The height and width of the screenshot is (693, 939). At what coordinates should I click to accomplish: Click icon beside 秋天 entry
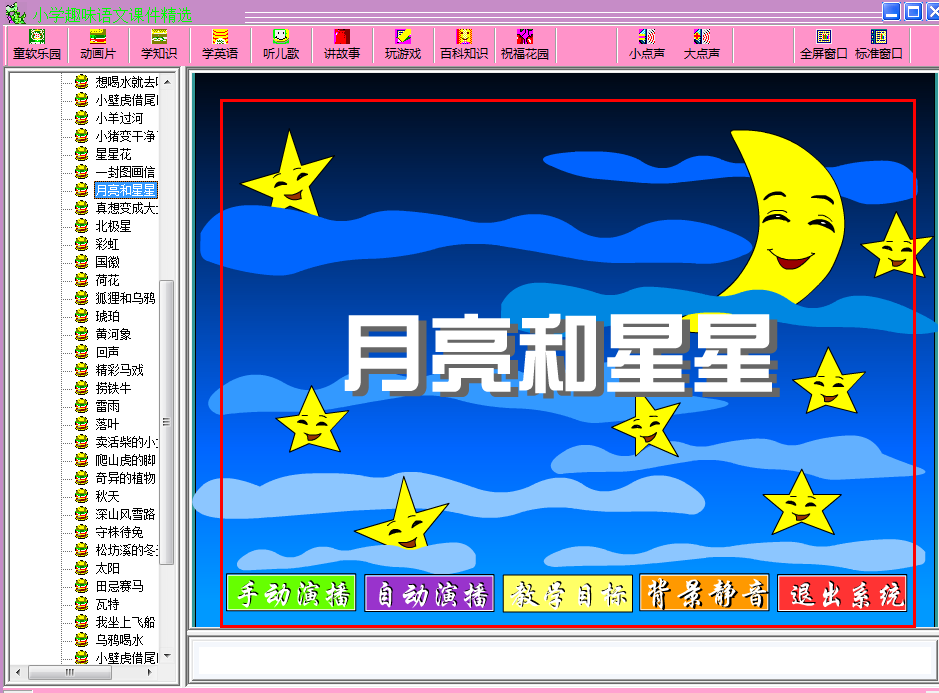[x=81, y=495]
